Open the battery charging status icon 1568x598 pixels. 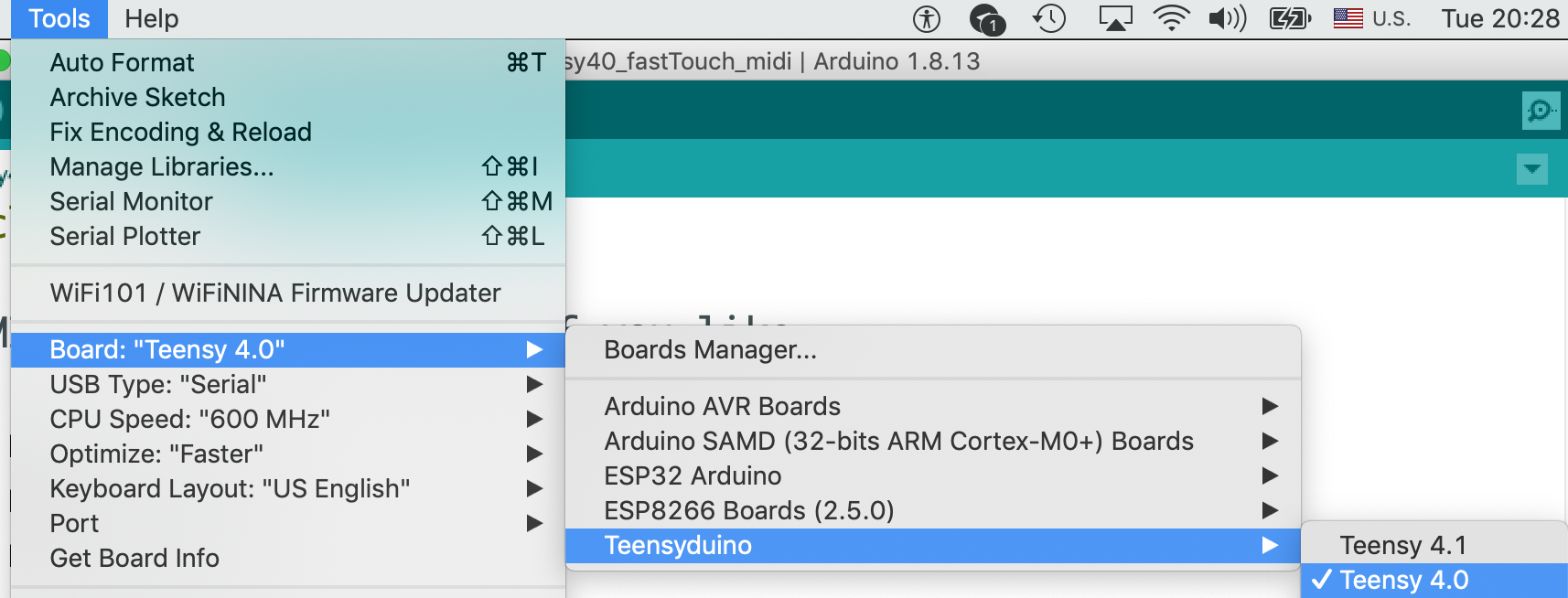pos(1290,18)
